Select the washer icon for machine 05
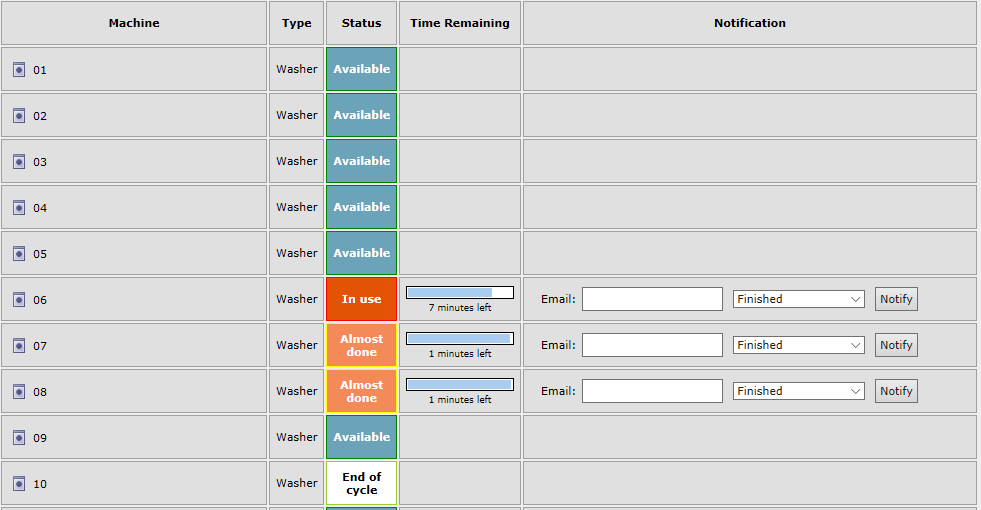 pos(19,254)
